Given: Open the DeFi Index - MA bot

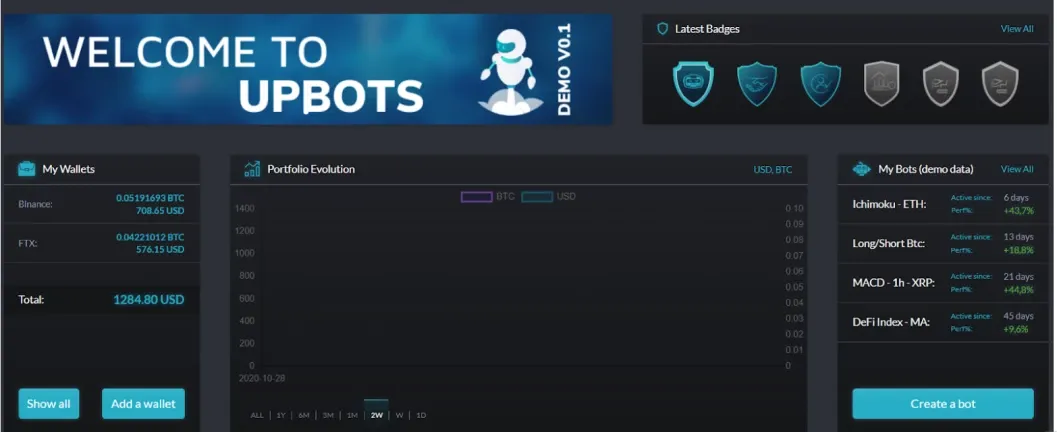Looking at the screenshot, I should [x=890, y=322].
